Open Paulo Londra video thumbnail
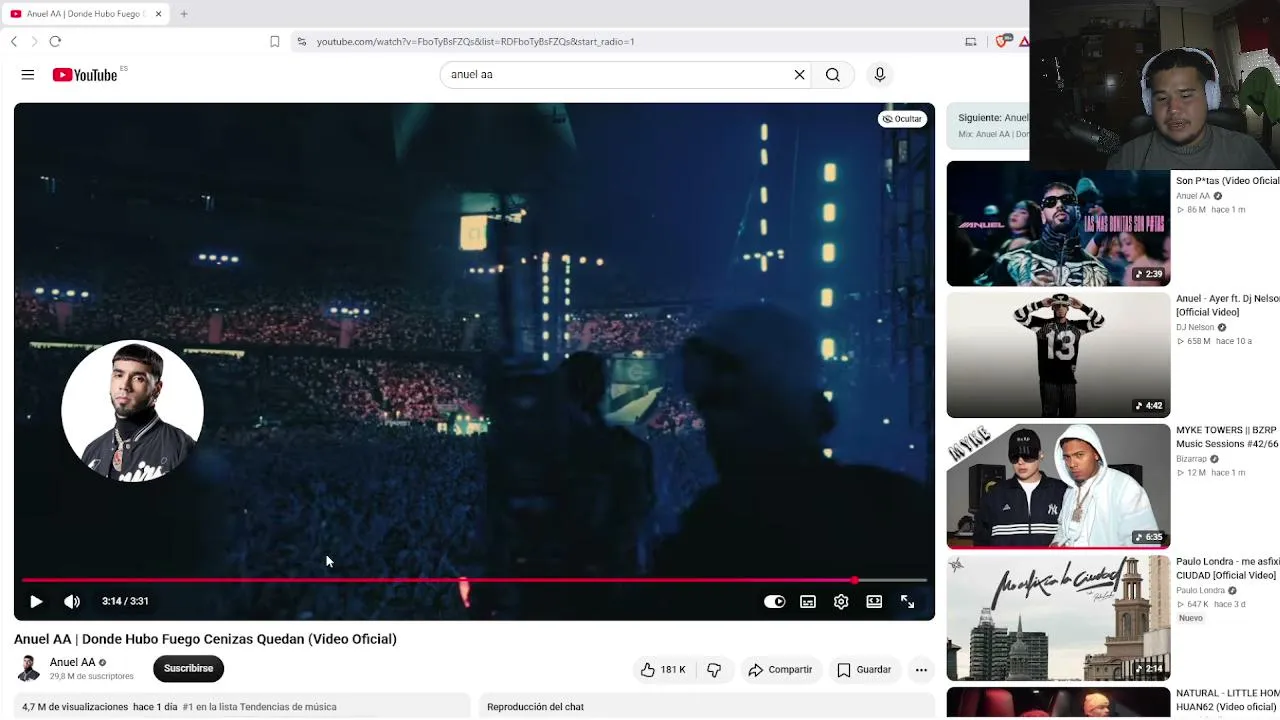The image size is (1280, 720). [1058, 618]
